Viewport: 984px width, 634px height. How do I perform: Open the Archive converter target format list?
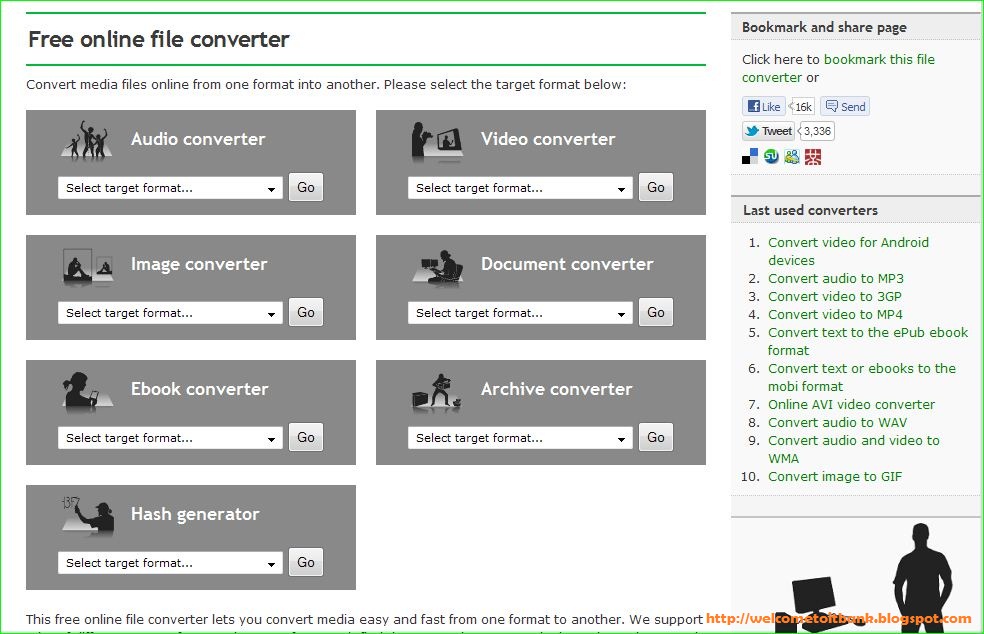[520, 438]
